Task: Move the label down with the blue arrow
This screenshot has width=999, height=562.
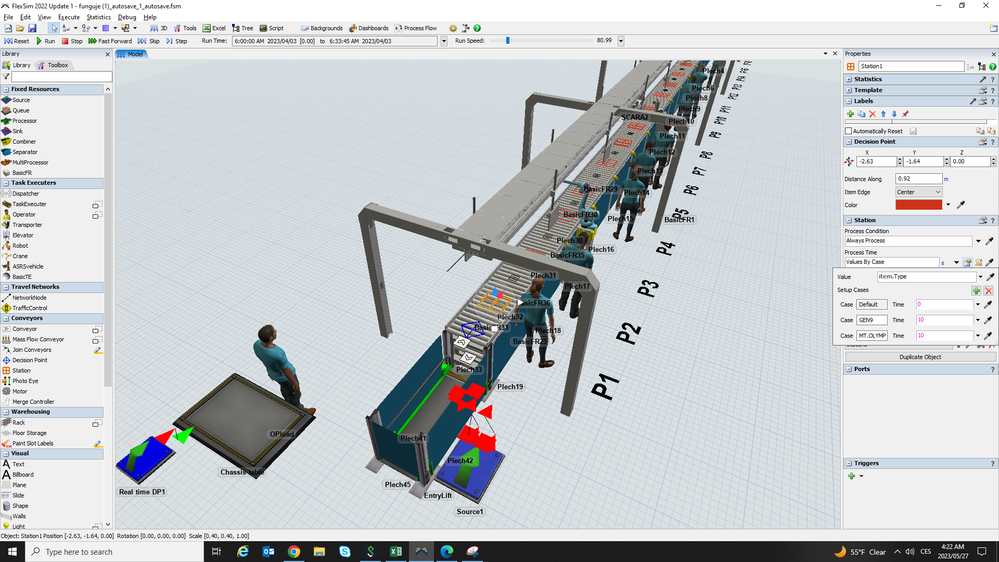Action: coord(894,114)
